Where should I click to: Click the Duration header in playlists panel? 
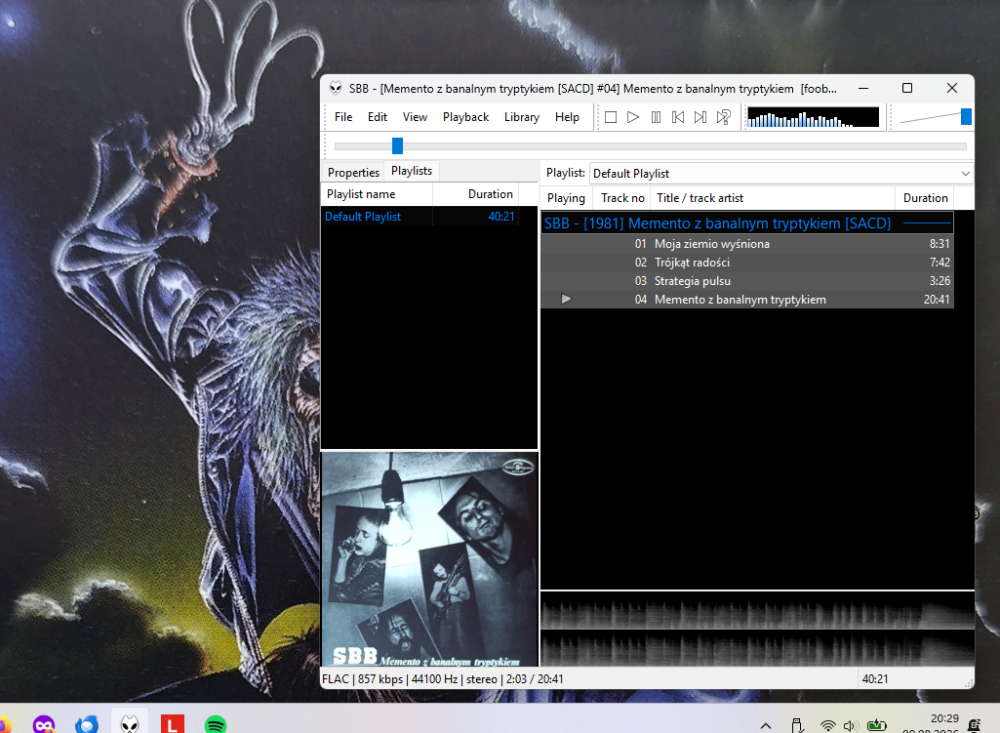click(476, 194)
